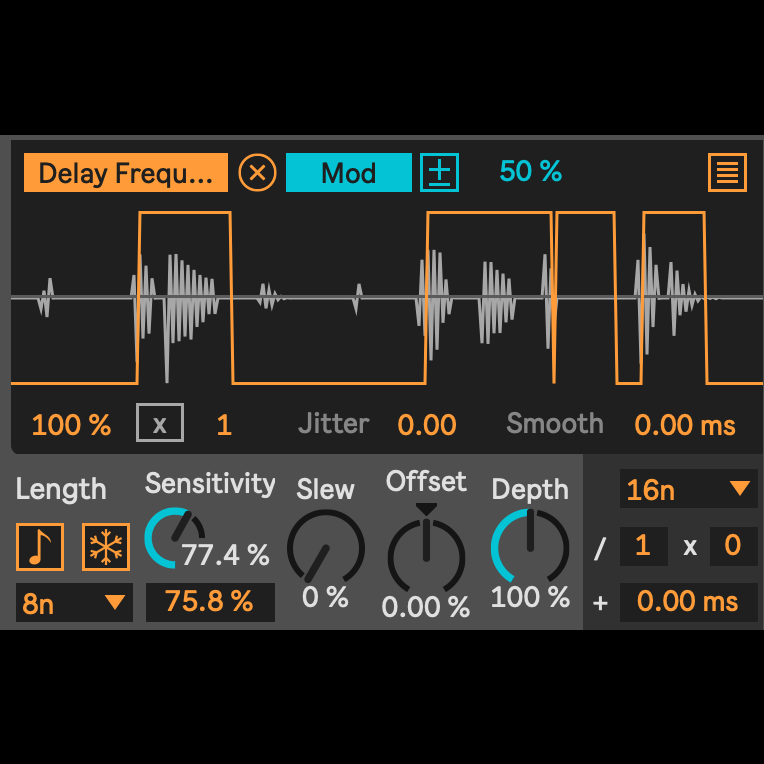Click the Slew knob
This screenshot has width=764, height=764.
(325, 548)
